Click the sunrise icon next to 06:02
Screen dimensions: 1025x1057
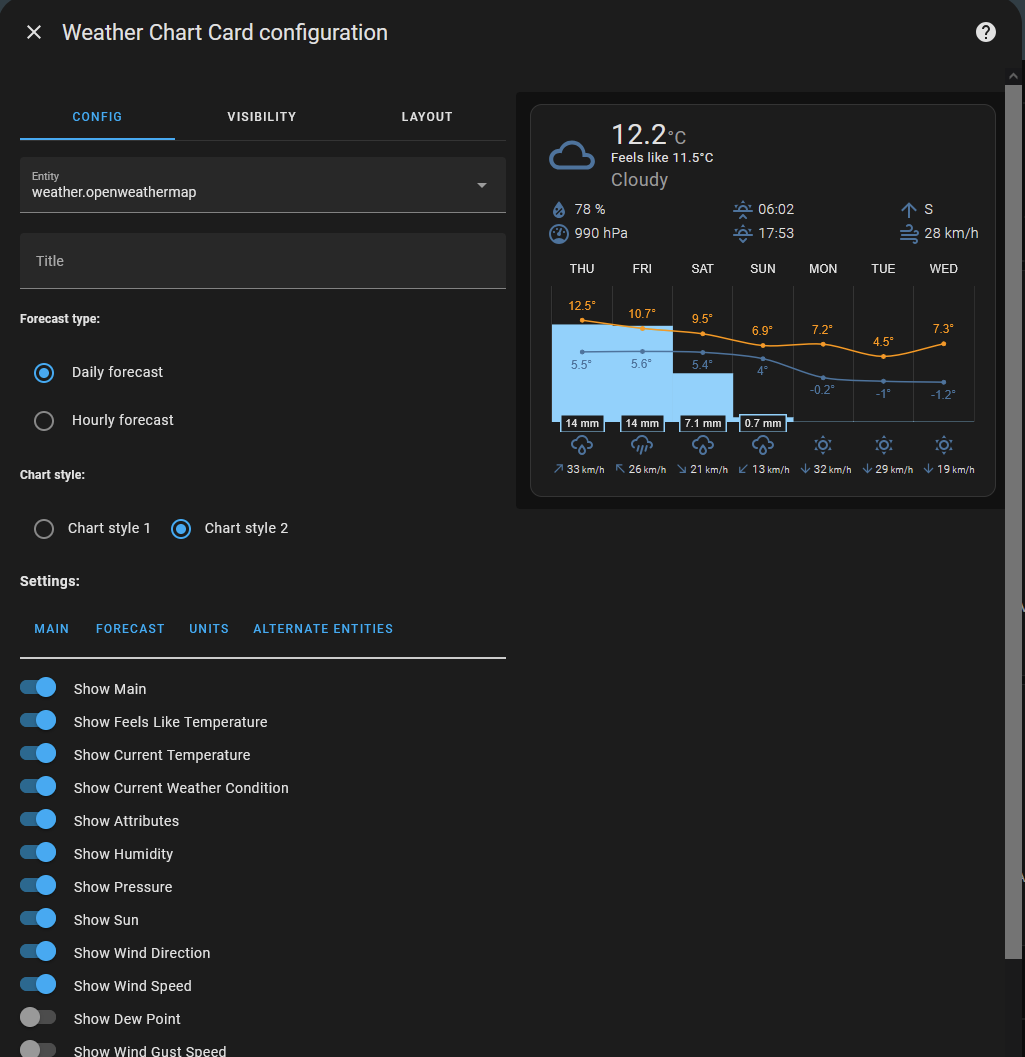point(742,210)
